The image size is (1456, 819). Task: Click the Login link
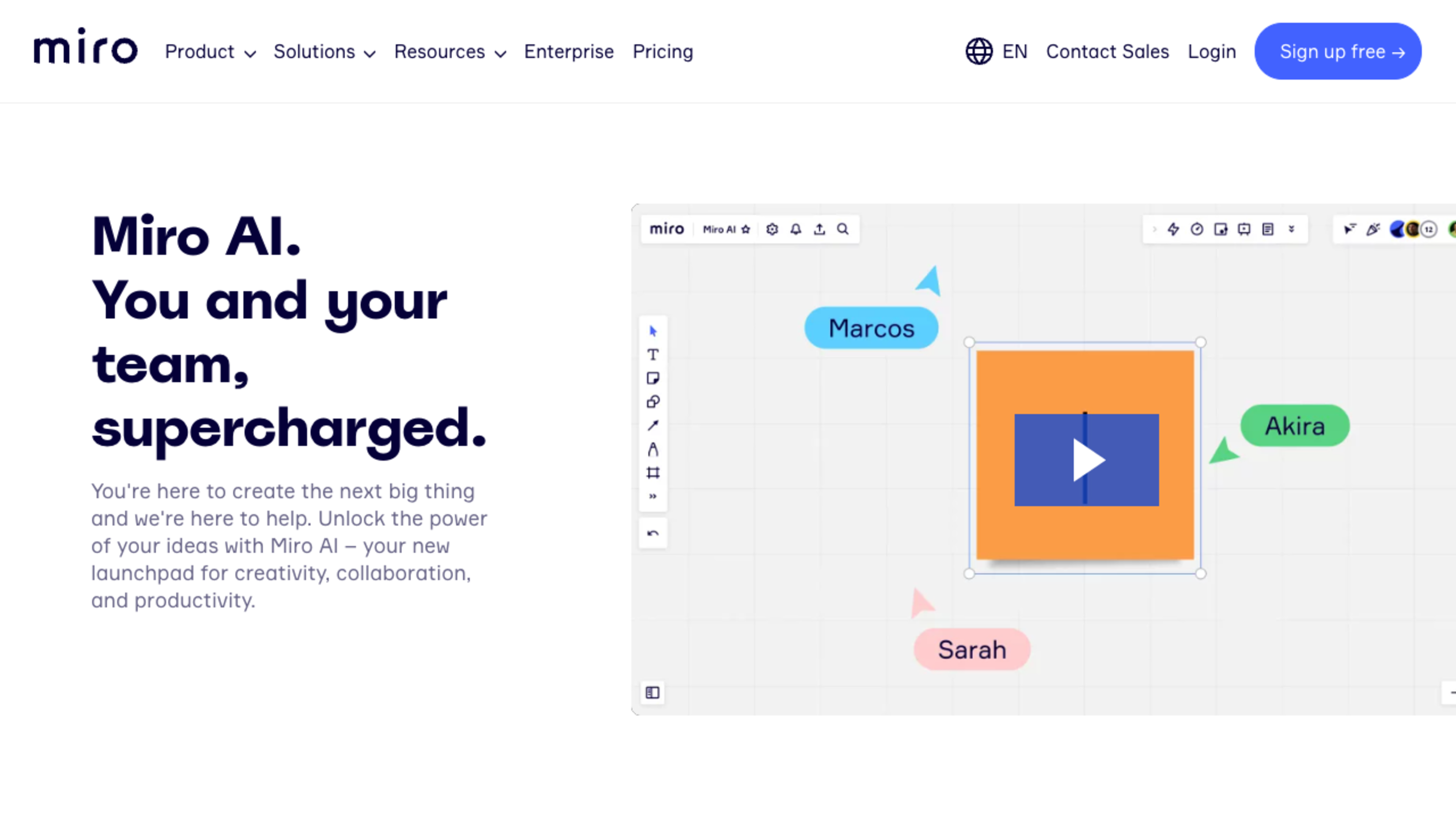coord(1211,52)
